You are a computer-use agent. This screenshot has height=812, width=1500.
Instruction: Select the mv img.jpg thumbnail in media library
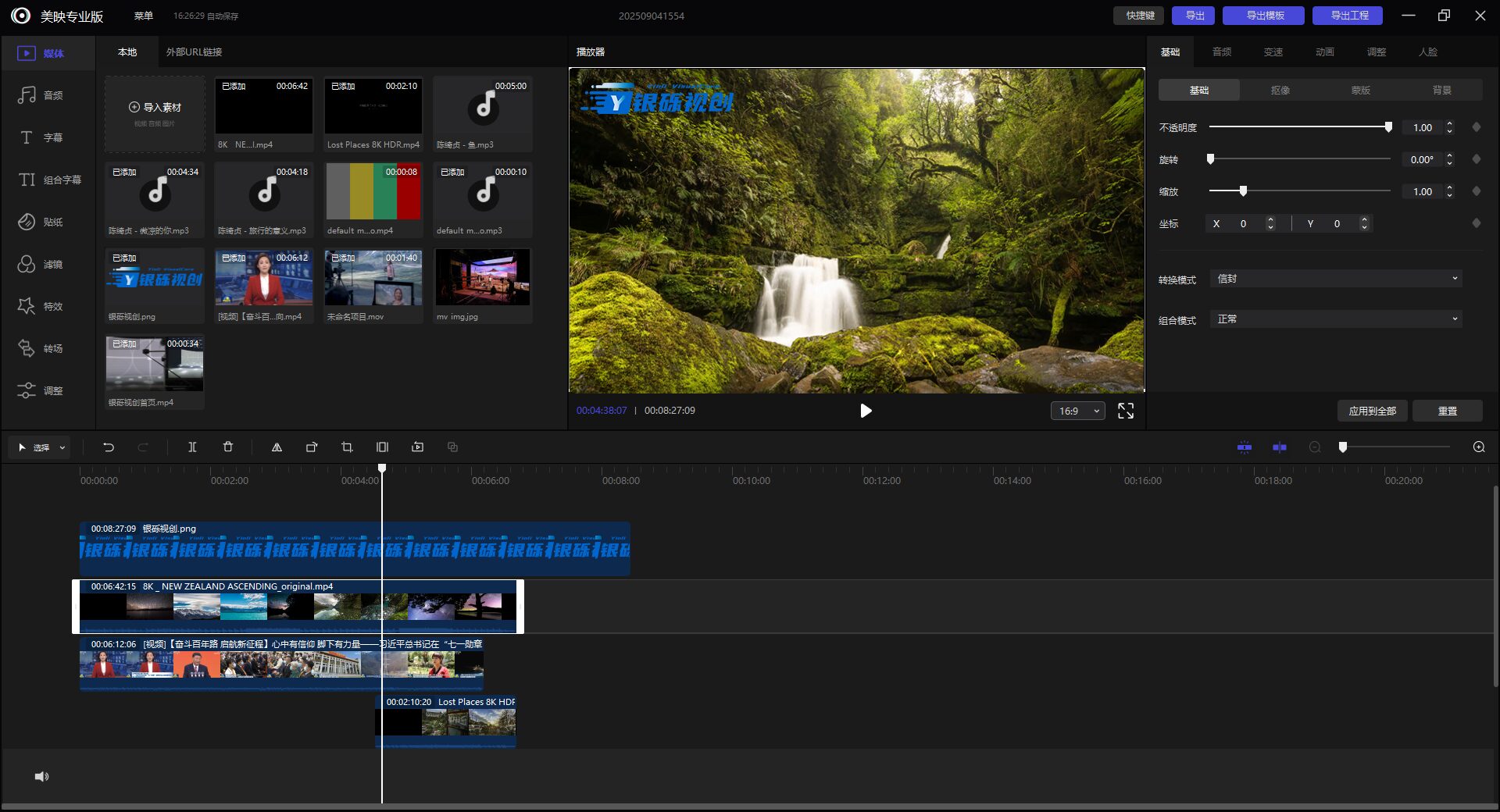pos(483,278)
